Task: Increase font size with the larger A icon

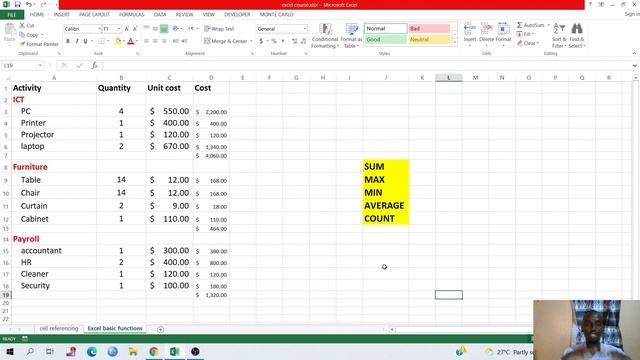Action: click(x=127, y=29)
